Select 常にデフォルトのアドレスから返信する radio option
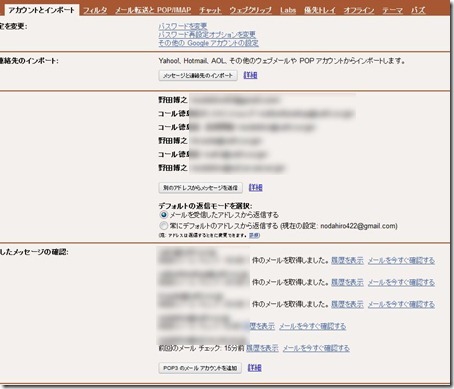The image size is (454, 389). [x=163, y=226]
